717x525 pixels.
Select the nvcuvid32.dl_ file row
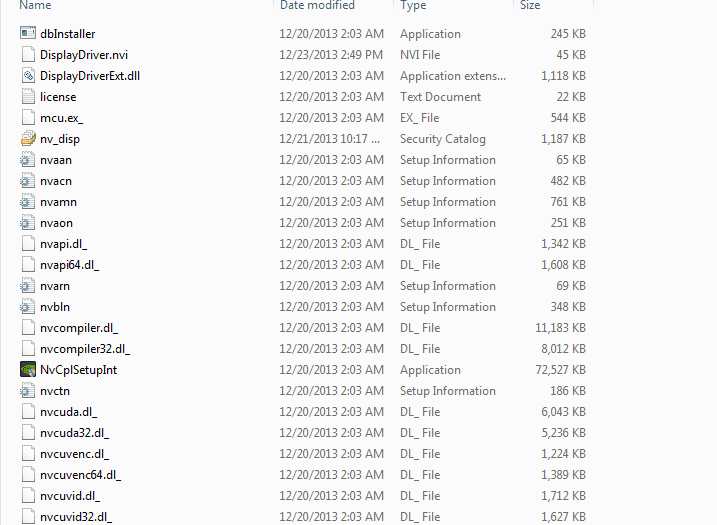pos(76,517)
